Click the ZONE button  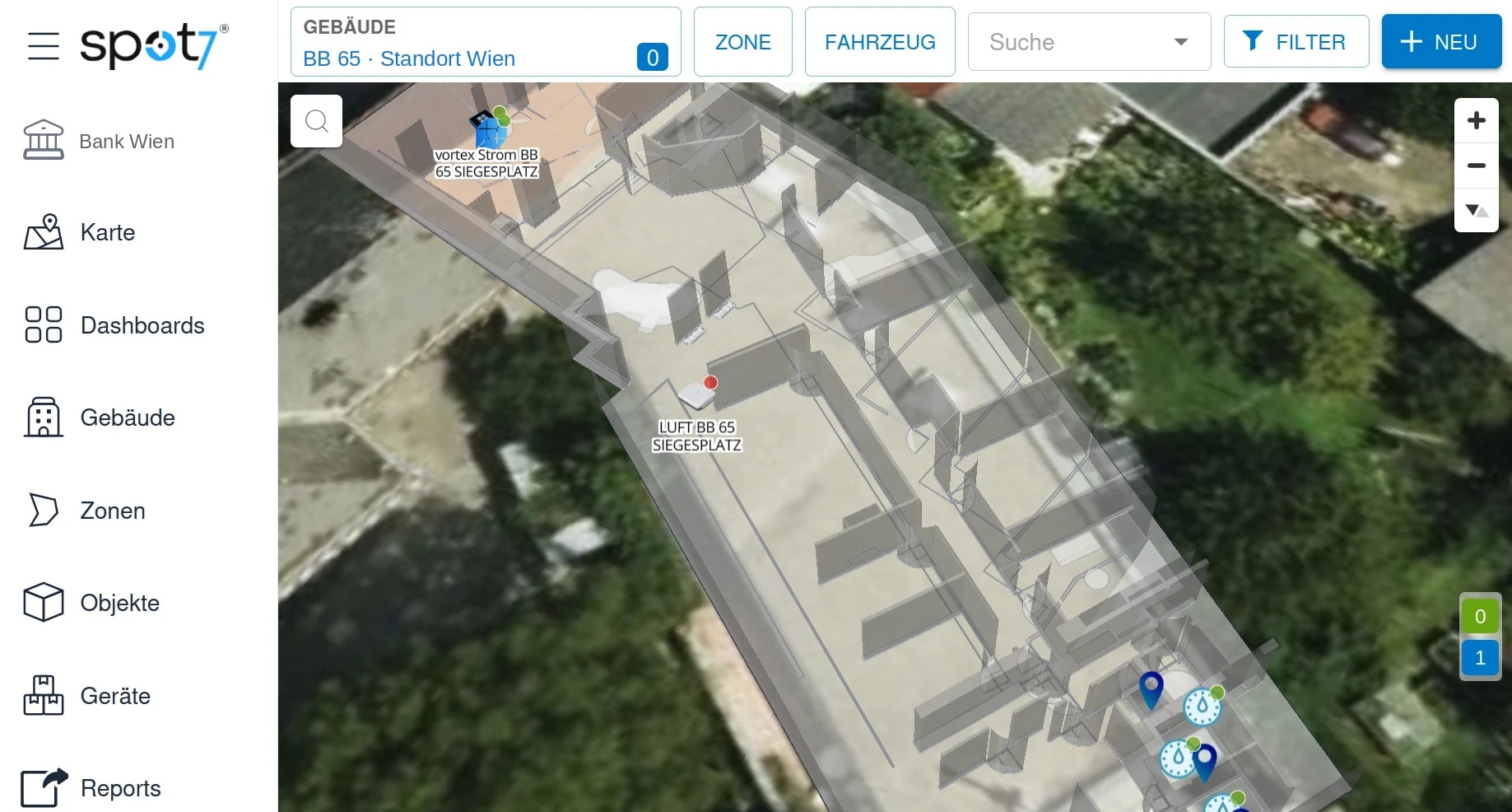pos(742,42)
